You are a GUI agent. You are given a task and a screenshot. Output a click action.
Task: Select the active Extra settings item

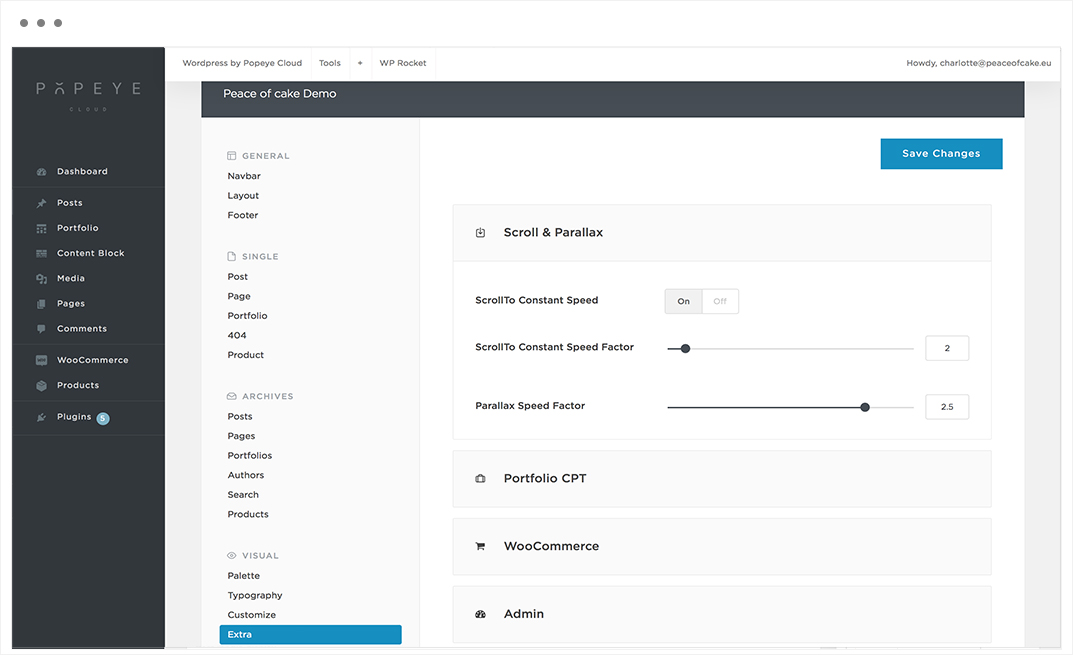tap(310, 634)
